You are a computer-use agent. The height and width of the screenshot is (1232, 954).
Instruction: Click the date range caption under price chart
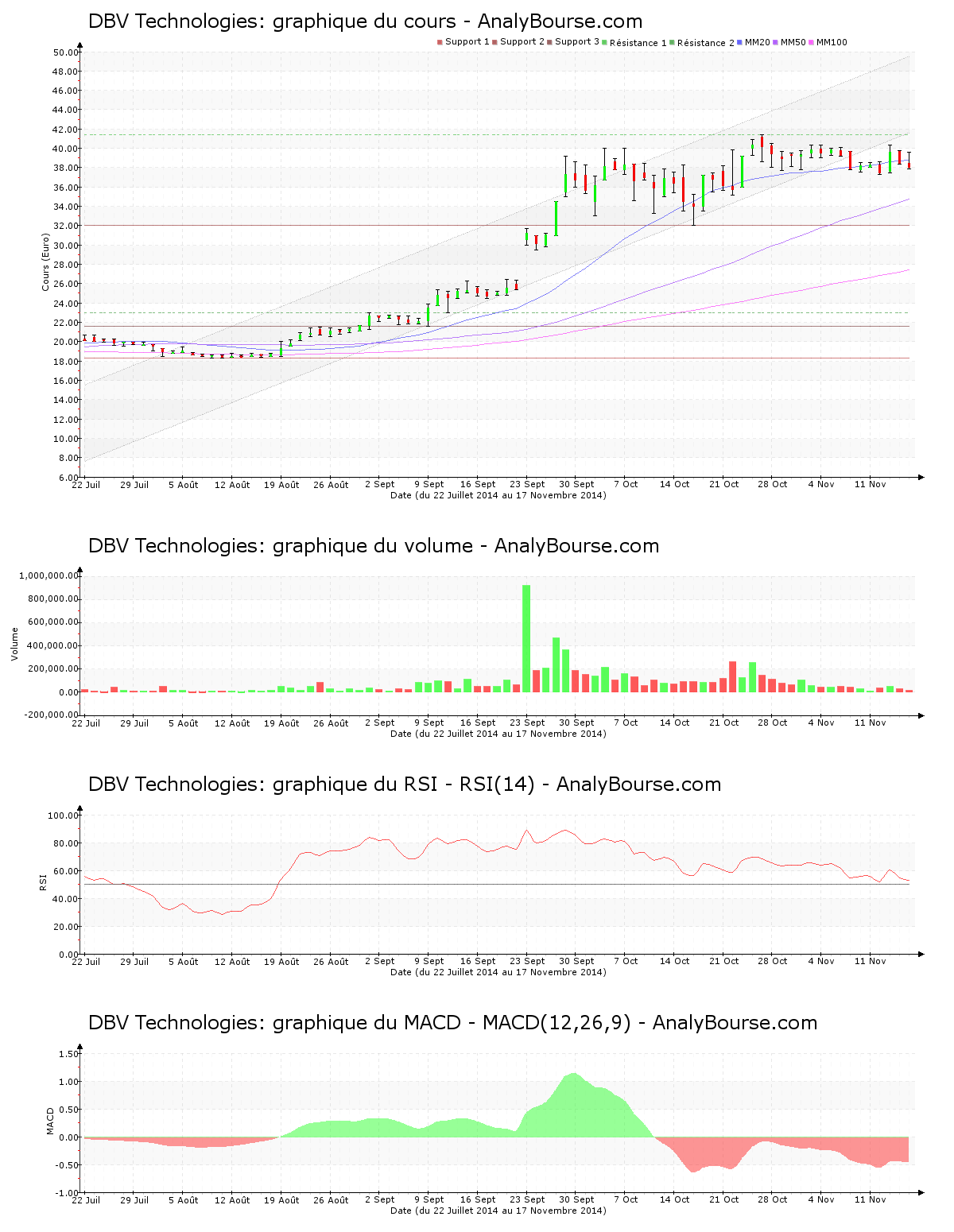point(498,495)
